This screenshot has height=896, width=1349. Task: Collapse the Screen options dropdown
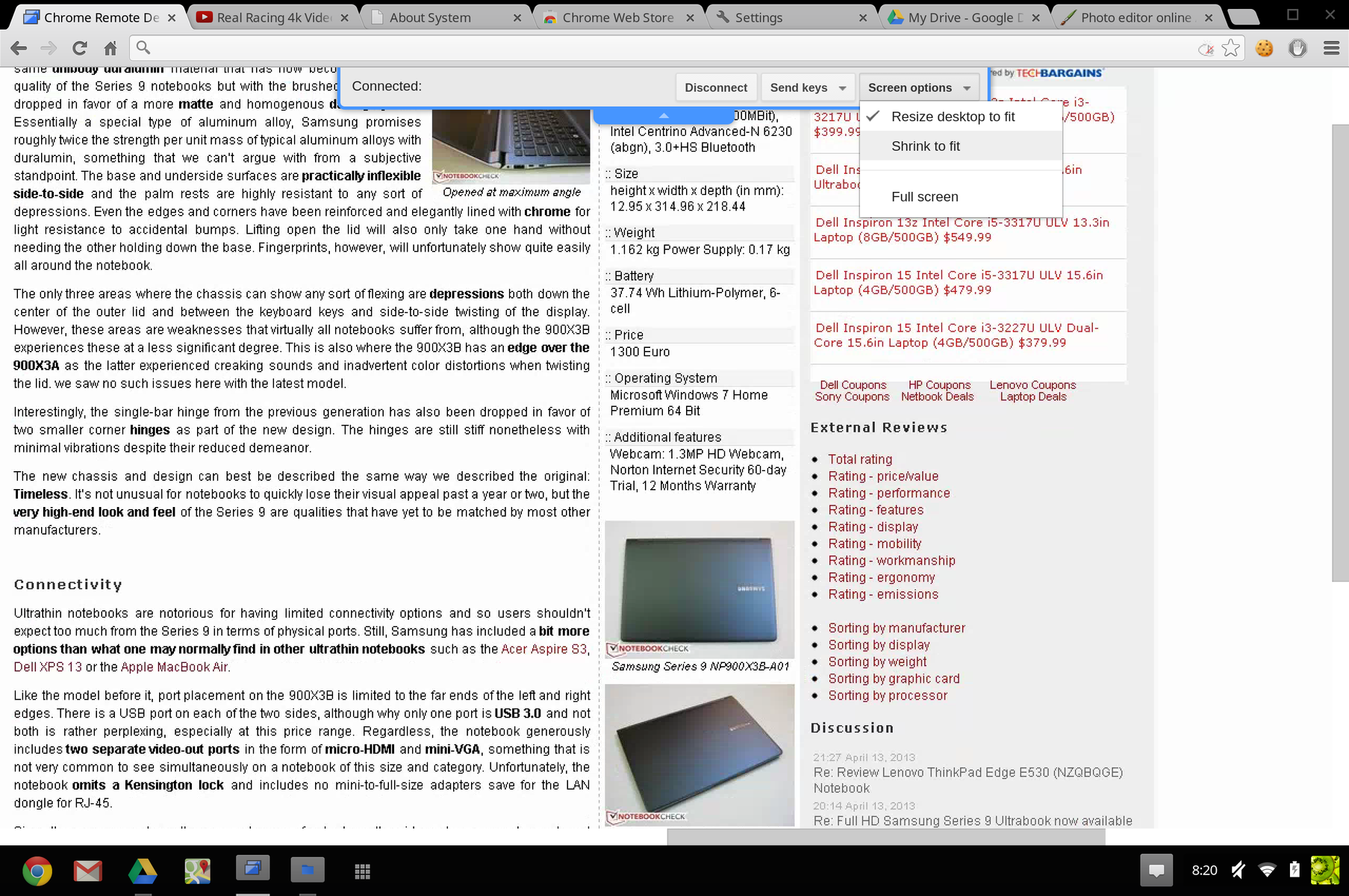(919, 88)
